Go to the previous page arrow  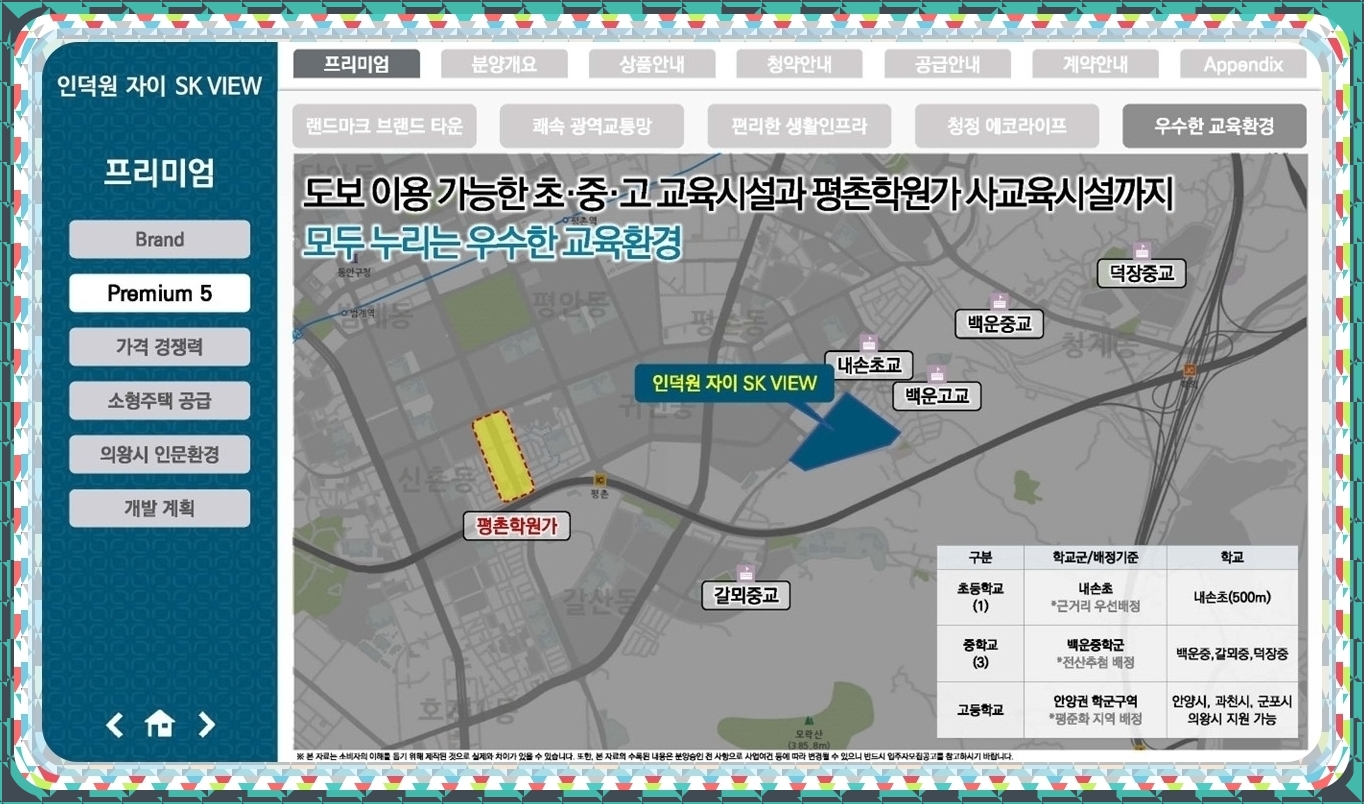pos(115,724)
